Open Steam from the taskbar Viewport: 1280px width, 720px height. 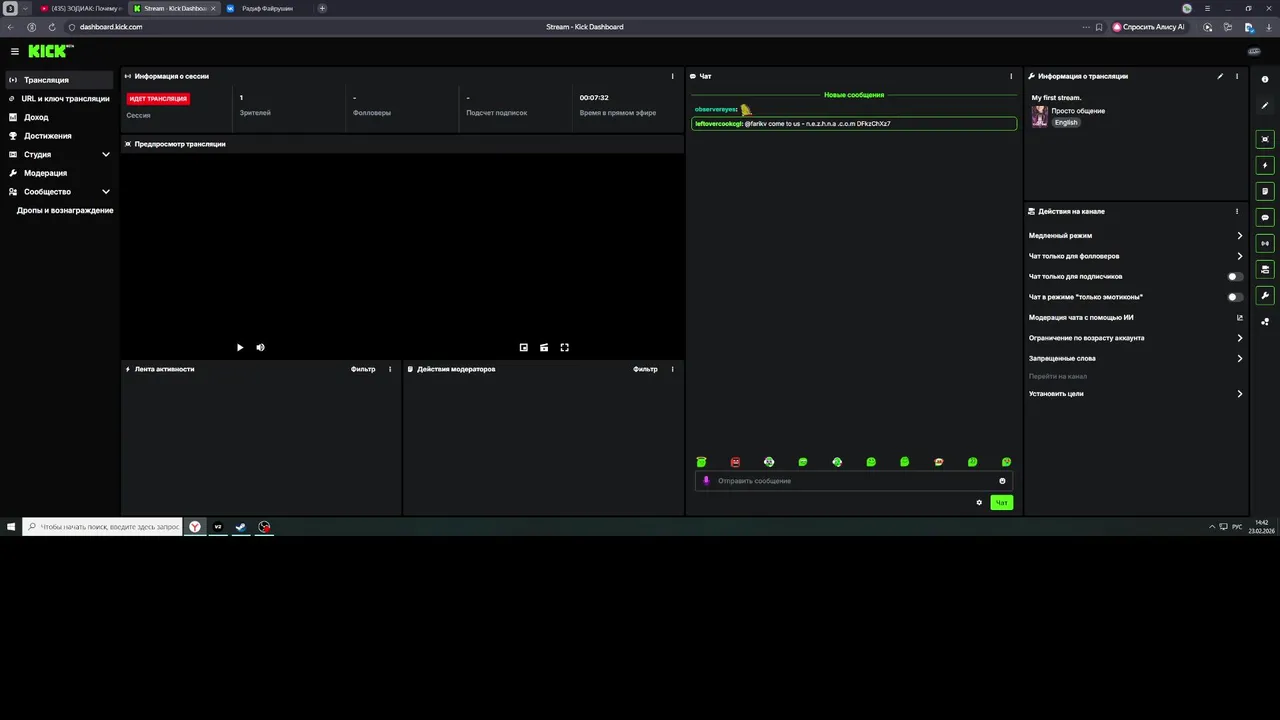point(241,526)
